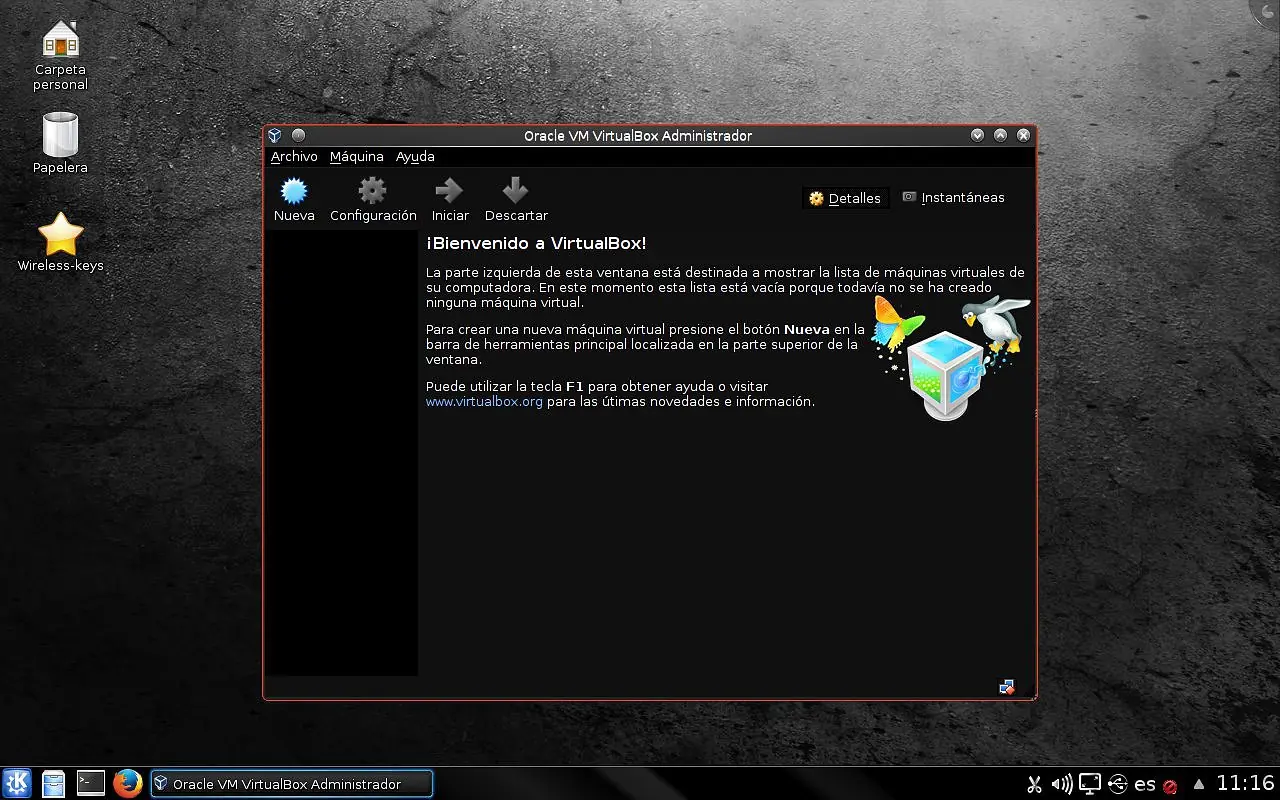The image size is (1280, 800).
Task: Select Oracle VM VirtualBox taskbar entry
Action: [292, 784]
